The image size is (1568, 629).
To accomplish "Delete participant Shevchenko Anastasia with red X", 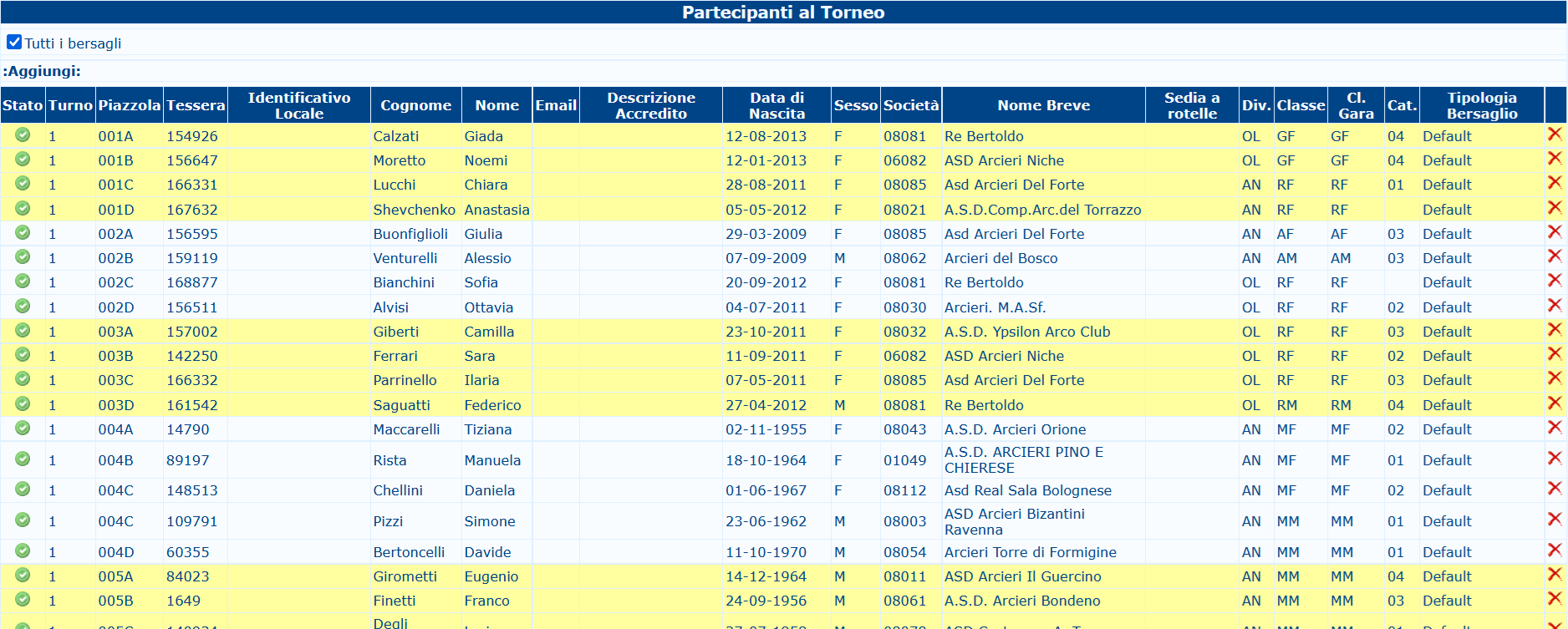I will click(1555, 207).
